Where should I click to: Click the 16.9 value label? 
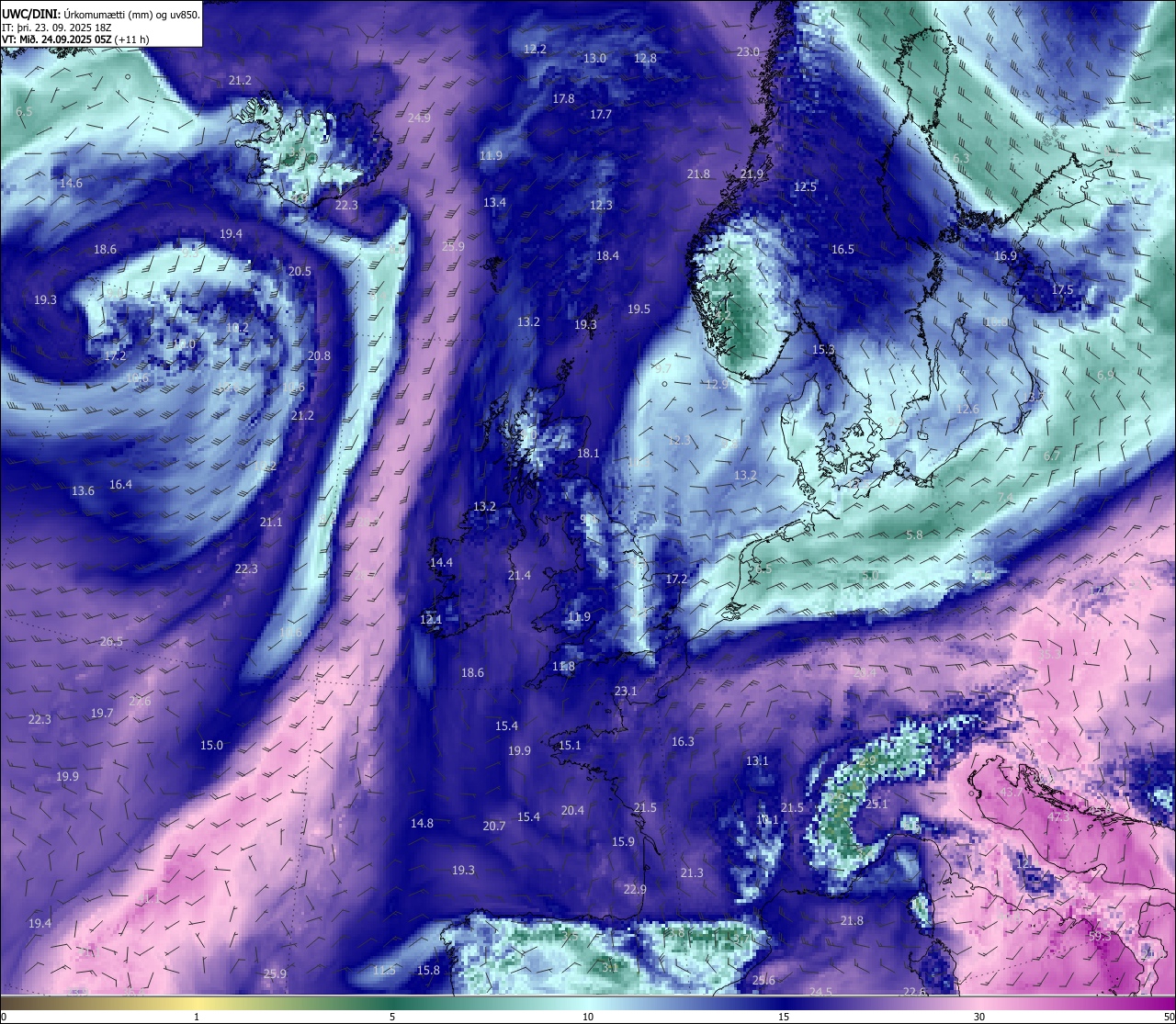[x=1005, y=255]
